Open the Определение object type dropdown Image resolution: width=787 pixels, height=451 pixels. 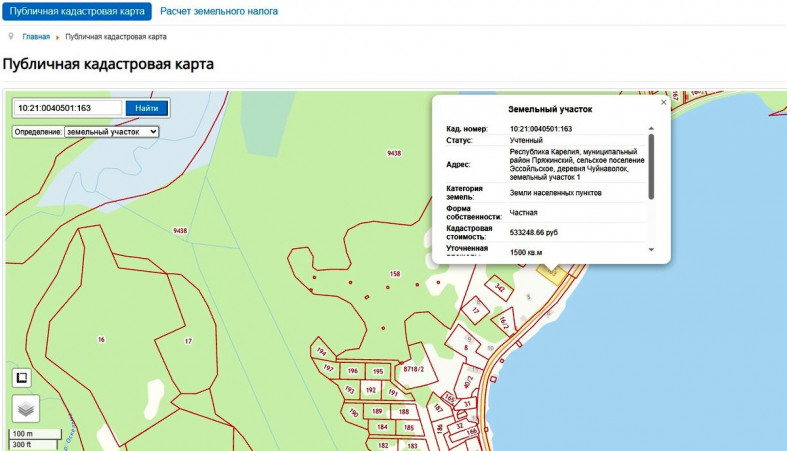click(111, 131)
